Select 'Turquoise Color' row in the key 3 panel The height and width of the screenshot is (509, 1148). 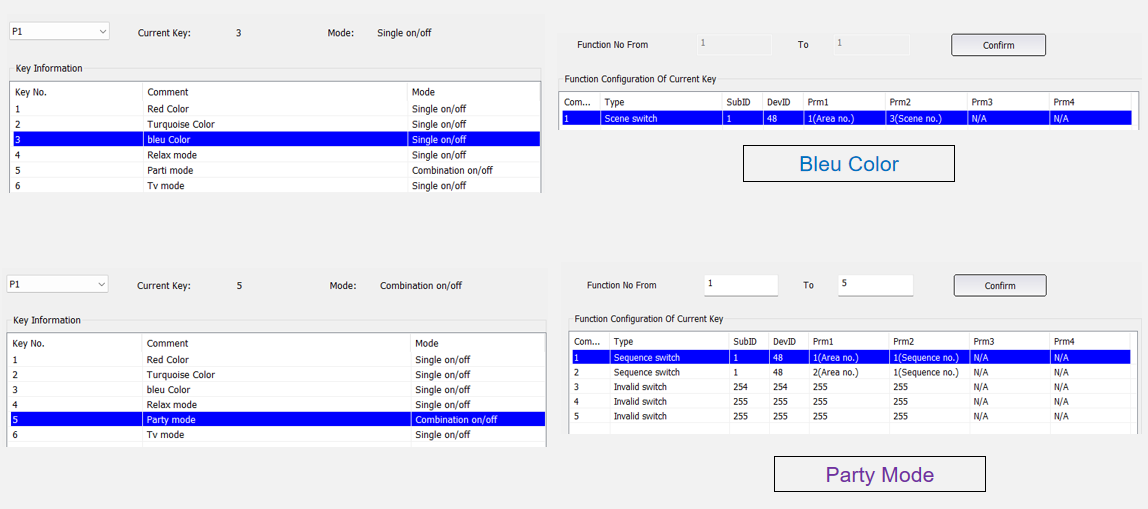coord(276,124)
